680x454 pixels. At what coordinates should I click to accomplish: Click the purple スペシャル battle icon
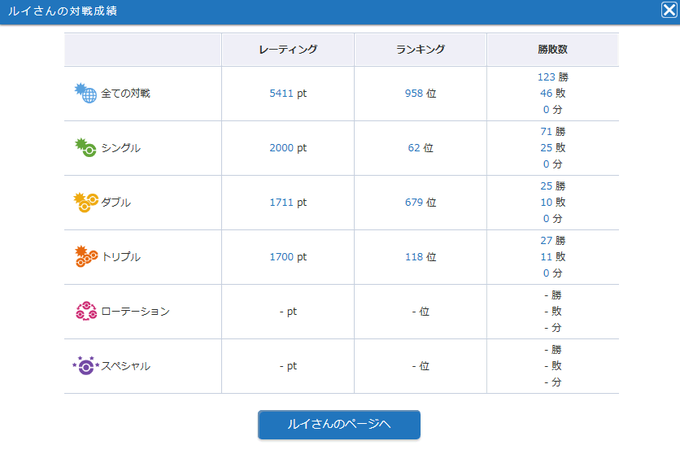coord(86,366)
